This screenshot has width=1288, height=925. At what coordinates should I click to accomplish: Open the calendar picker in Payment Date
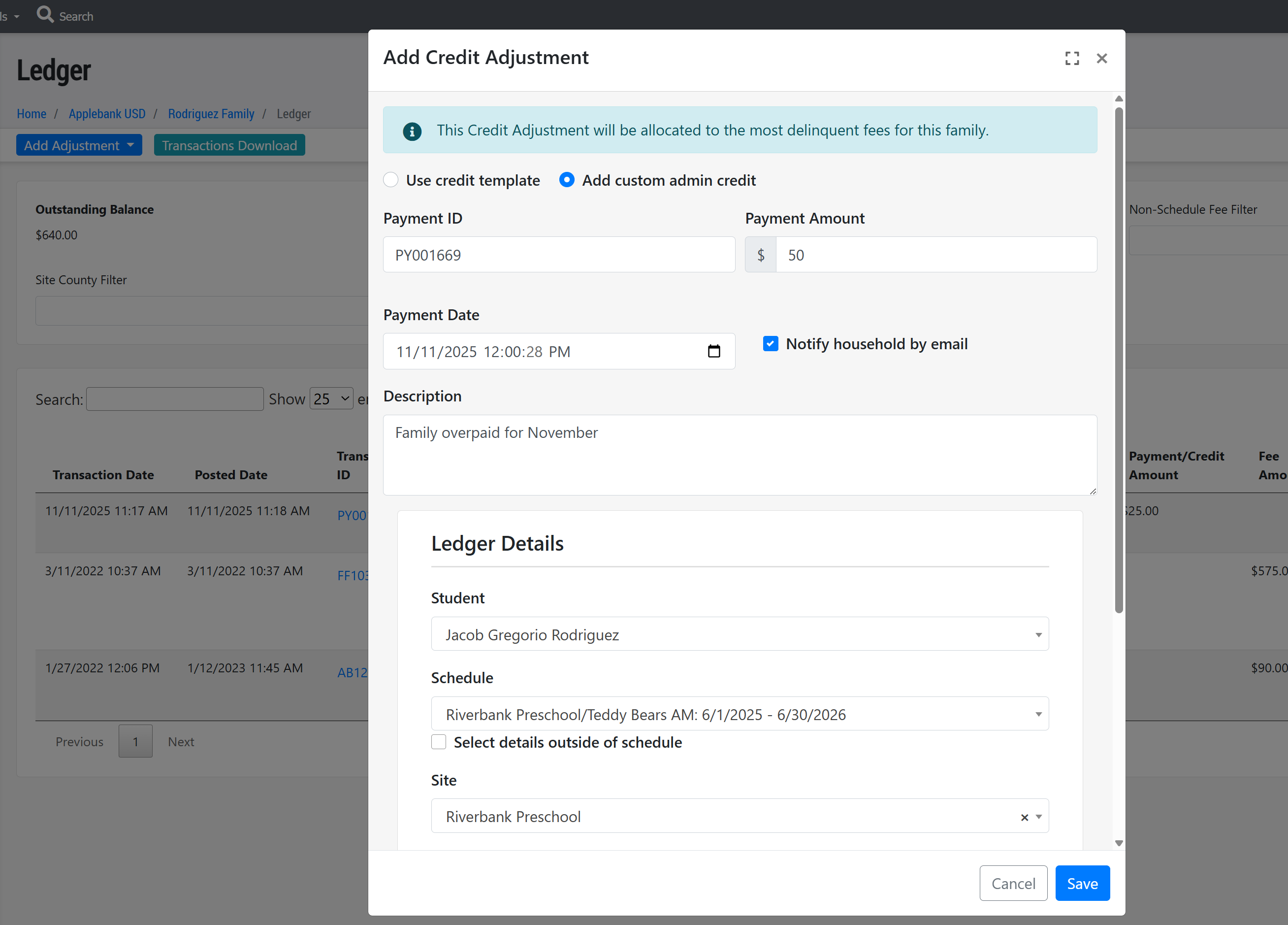point(714,351)
